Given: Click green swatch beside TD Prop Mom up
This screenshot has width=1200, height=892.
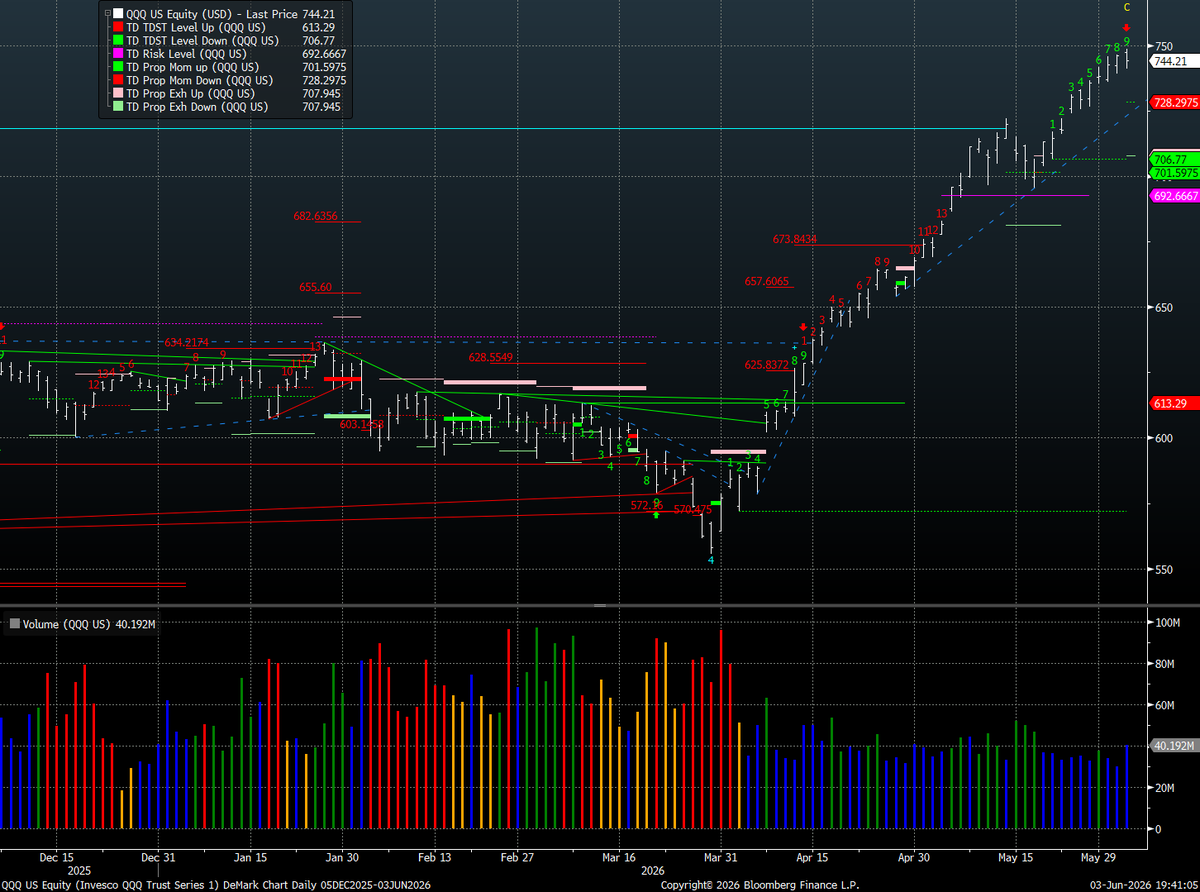Looking at the screenshot, I should coord(117,67).
